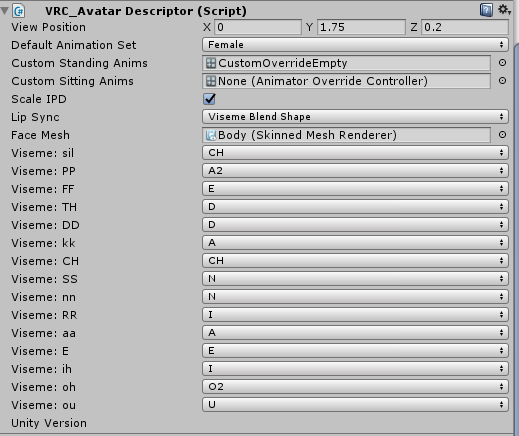
Task: Open the Viseme: RR dropdown
Action: [x=355, y=315]
